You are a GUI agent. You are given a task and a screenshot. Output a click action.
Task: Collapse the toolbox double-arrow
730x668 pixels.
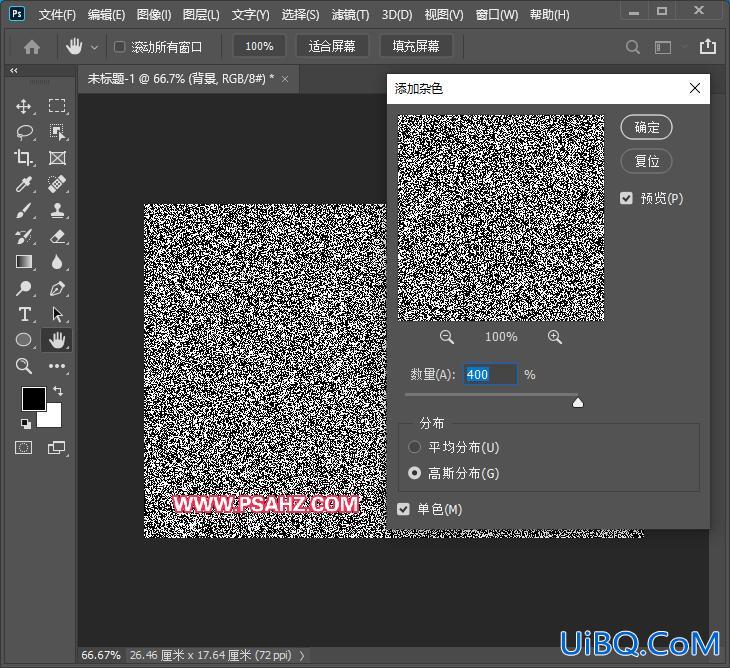point(14,70)
